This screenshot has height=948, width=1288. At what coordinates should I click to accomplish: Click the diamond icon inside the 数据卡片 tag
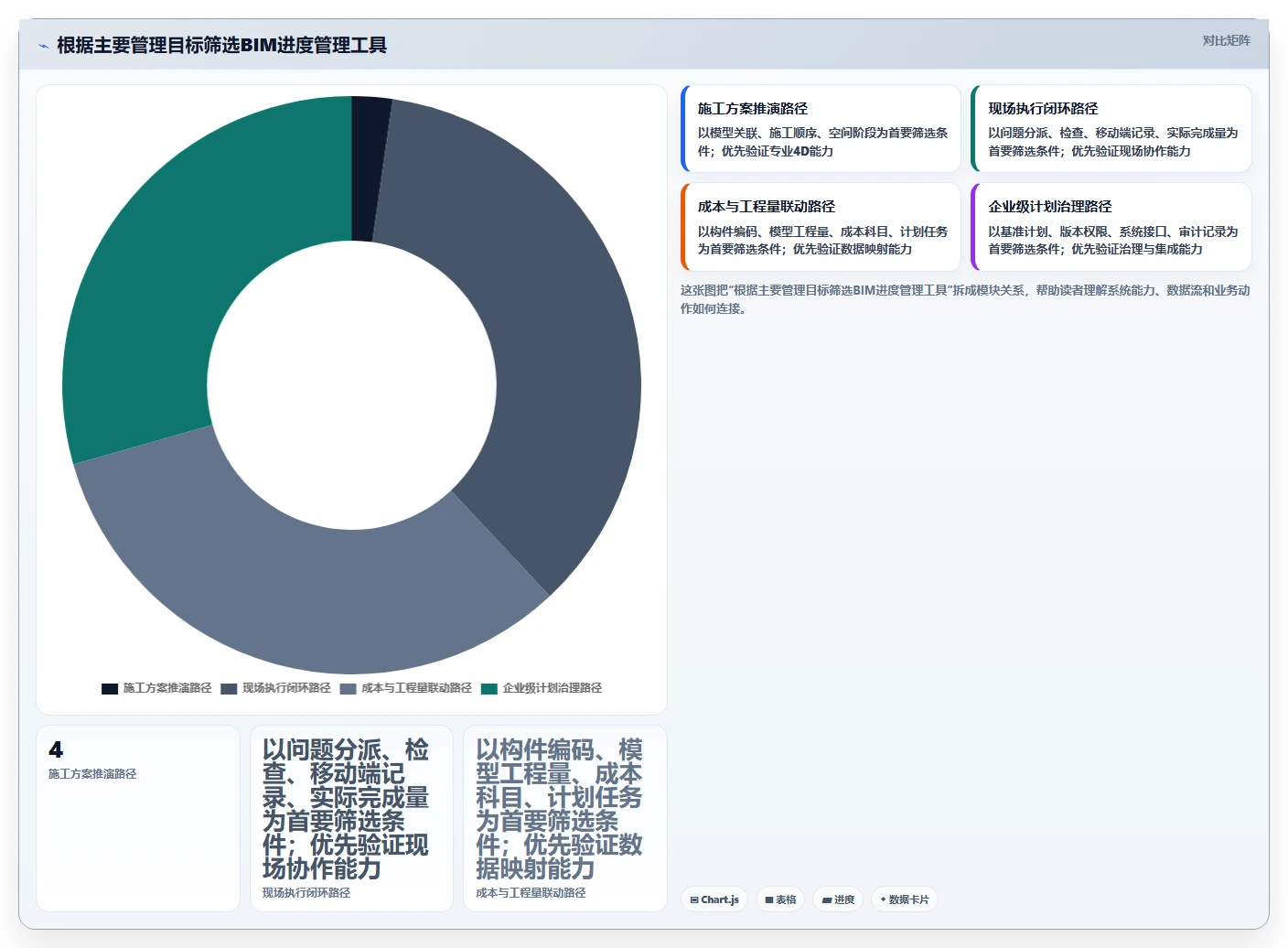(x=883, y=900)
